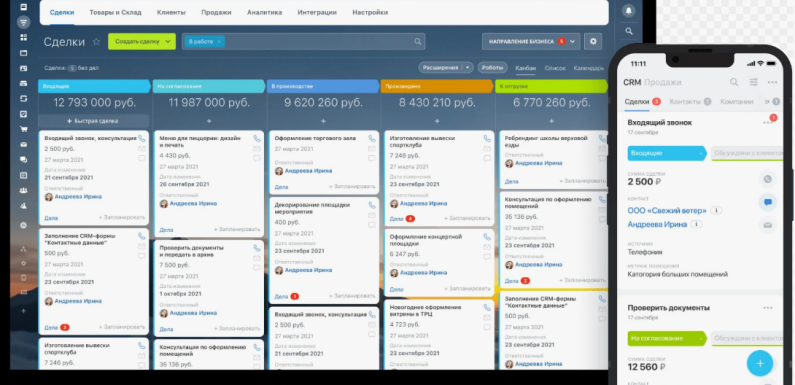Click the phone icon on 'Новогоднее оформление витрины' card
This screenshot has height=385, width=795.
click(487, 307)
